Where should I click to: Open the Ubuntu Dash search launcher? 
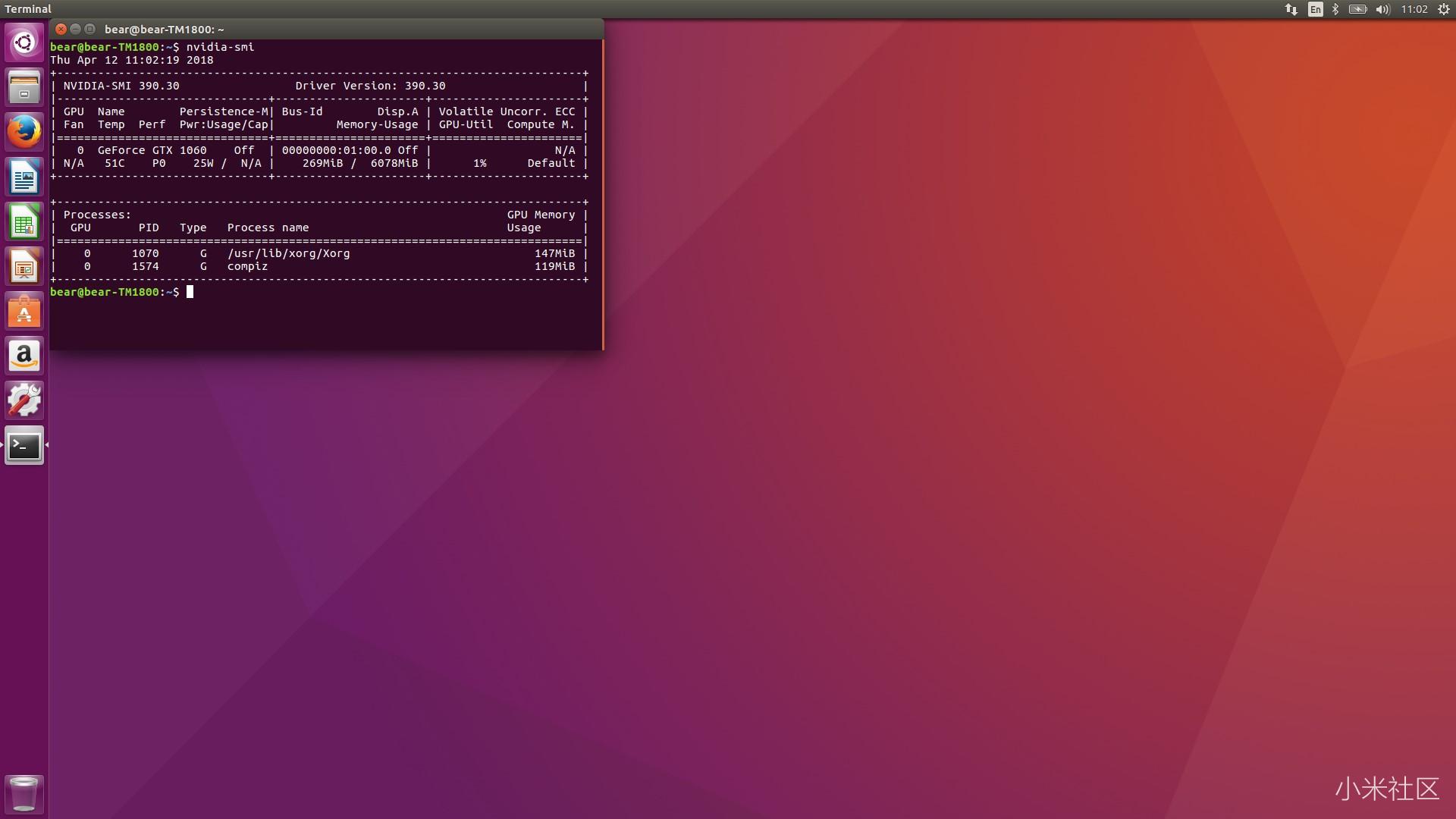pyautogui.click(x=24, y=42)
